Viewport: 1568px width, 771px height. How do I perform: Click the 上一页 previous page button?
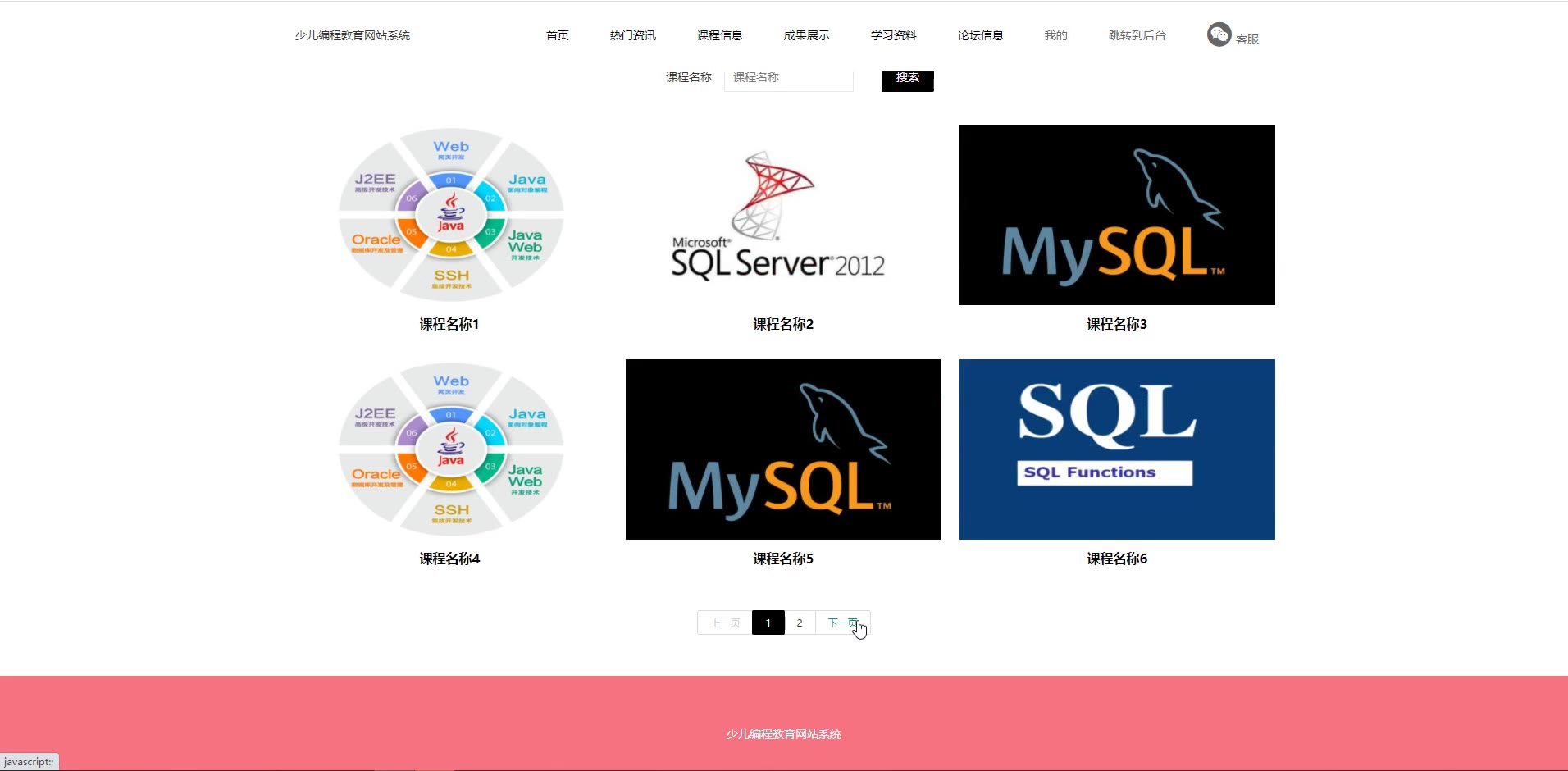coord(725,623)
